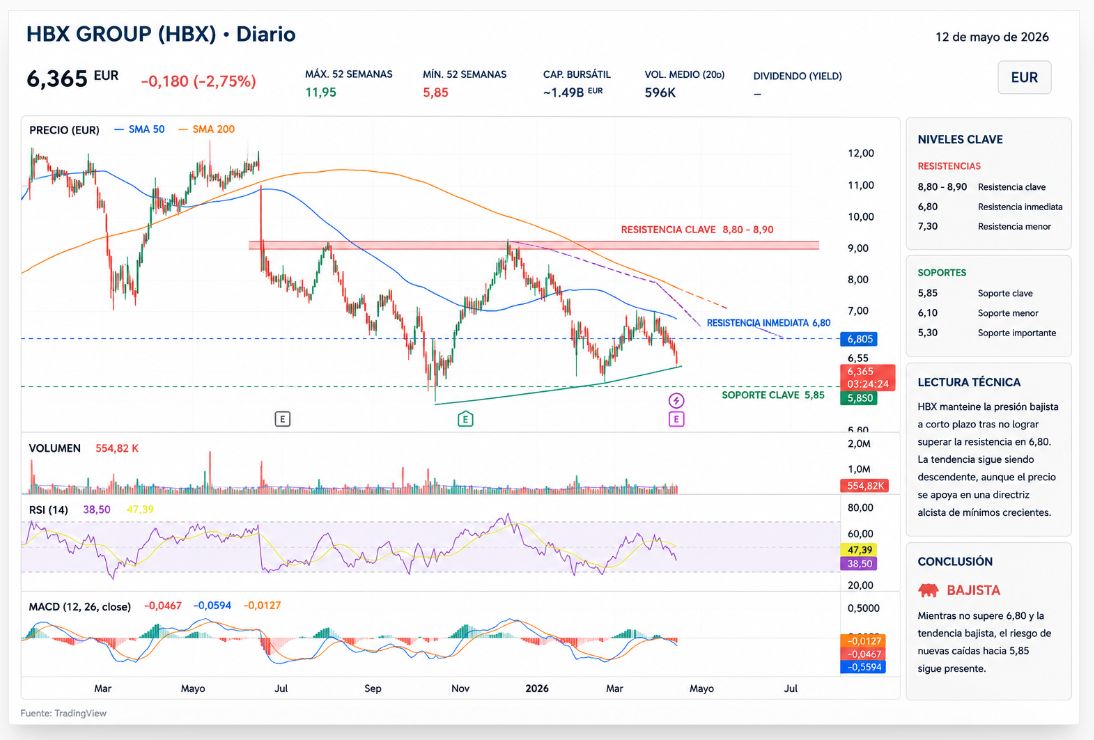The image size is (1094, 740).
Task: Select the SMA 200 legend entry
Action: (x=206, y=129)
